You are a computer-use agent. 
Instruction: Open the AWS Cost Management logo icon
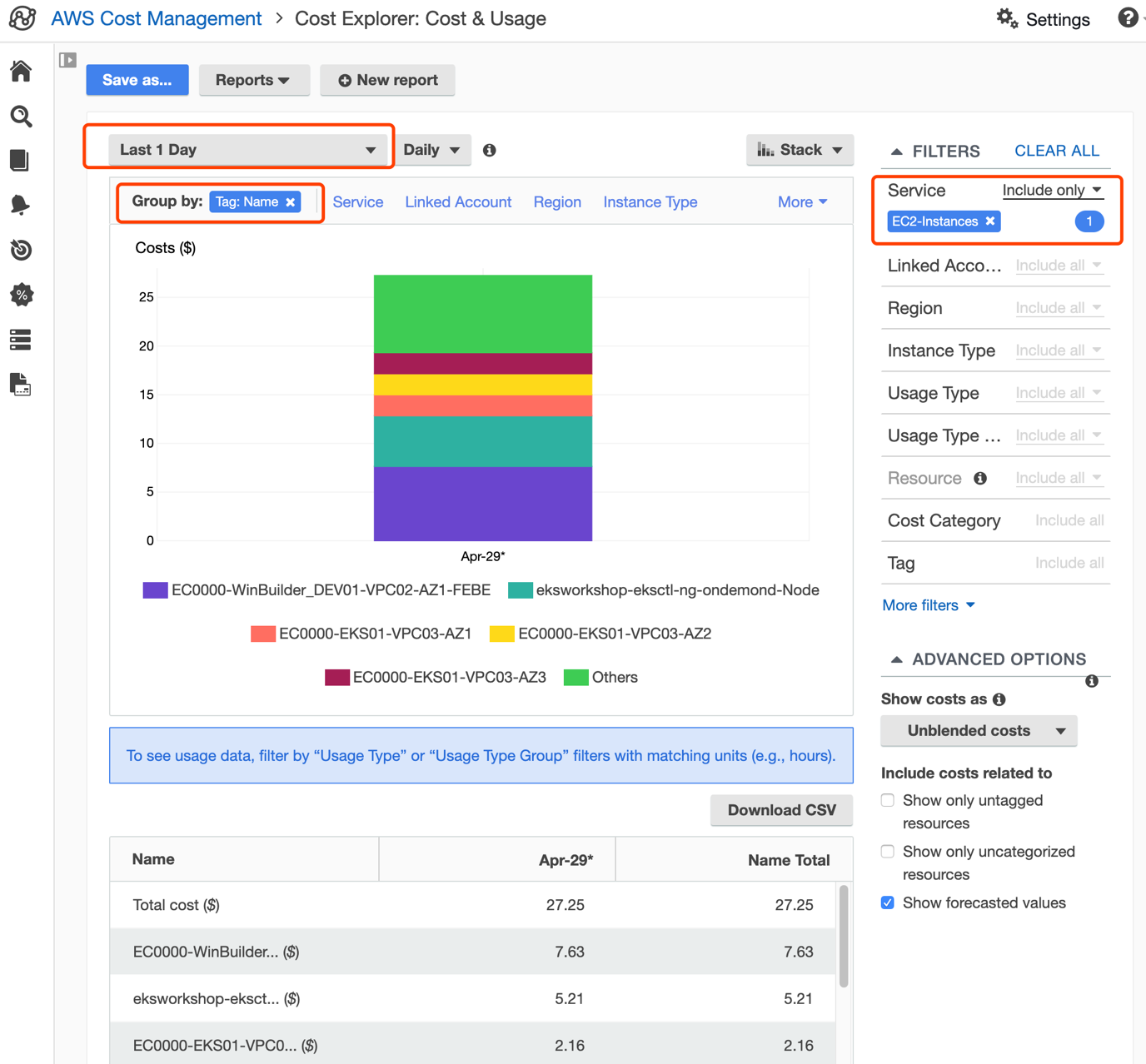click(x=22, y=18)
